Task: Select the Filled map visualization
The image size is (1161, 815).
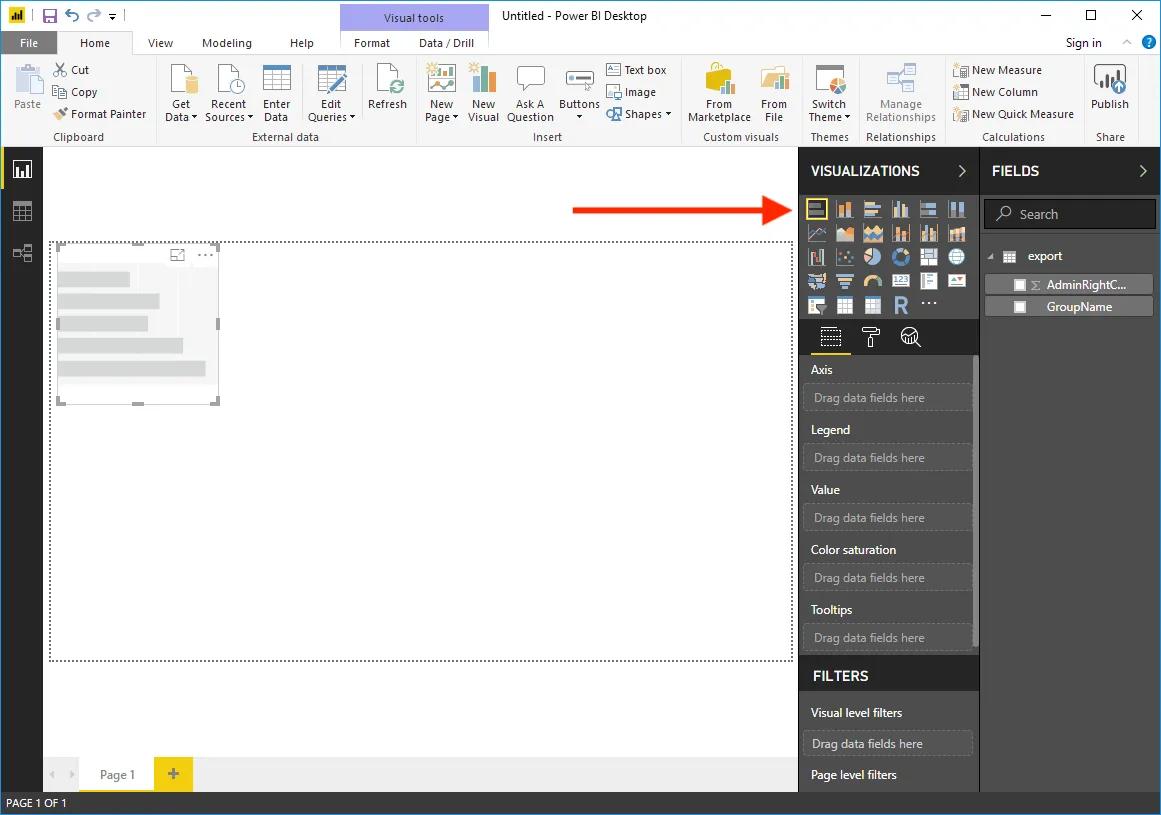Action: (816, 281)
